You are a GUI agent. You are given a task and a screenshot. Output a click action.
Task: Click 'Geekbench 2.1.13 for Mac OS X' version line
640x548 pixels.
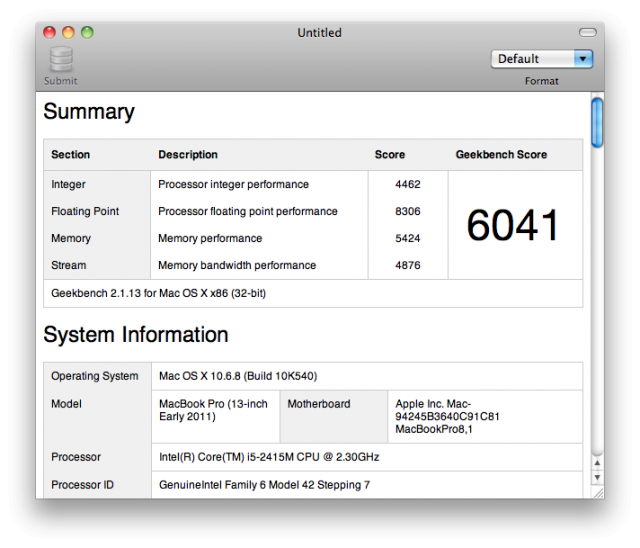click(158, 293)
